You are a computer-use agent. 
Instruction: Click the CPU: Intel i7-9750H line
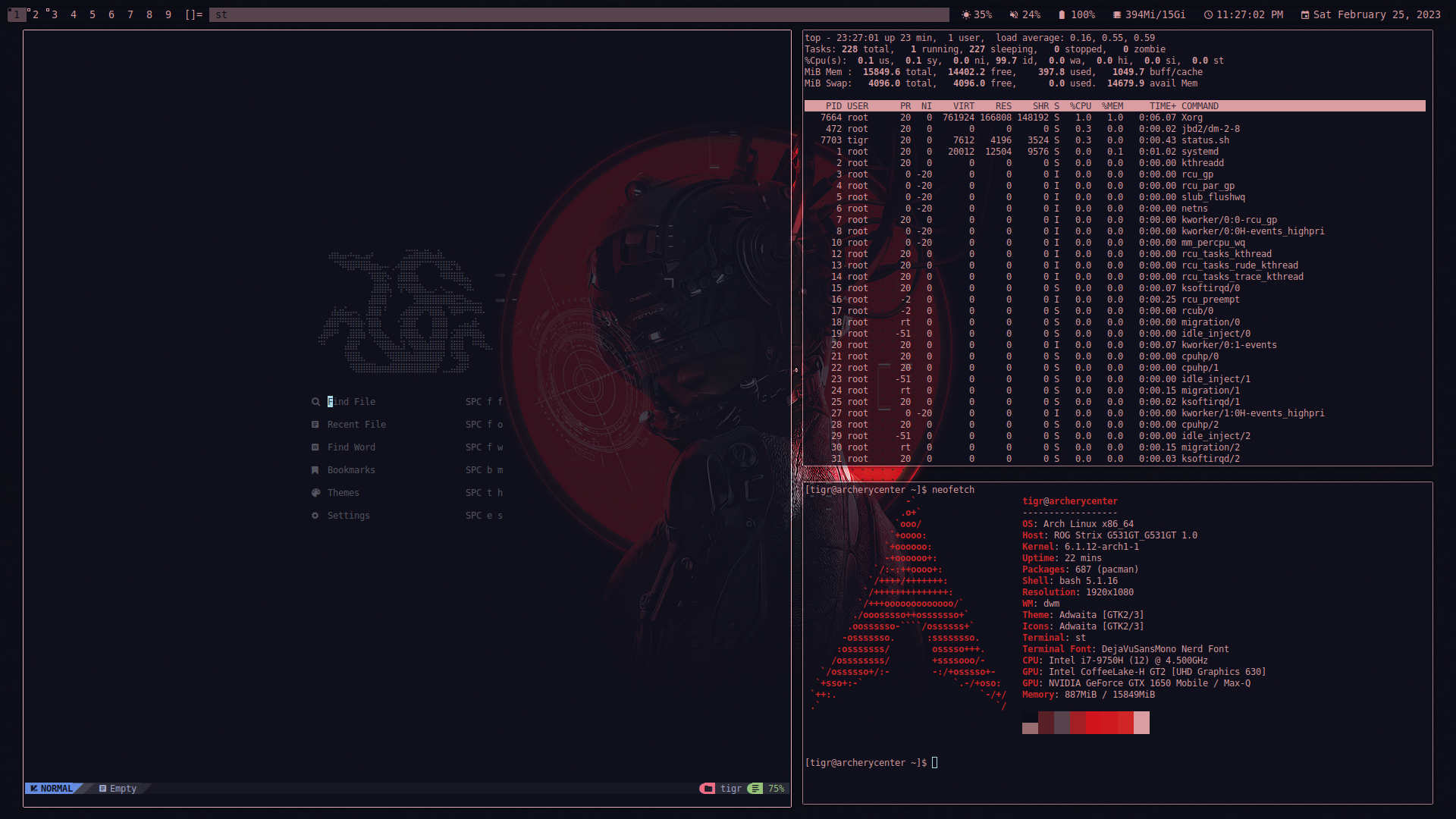coord(1115,661)
